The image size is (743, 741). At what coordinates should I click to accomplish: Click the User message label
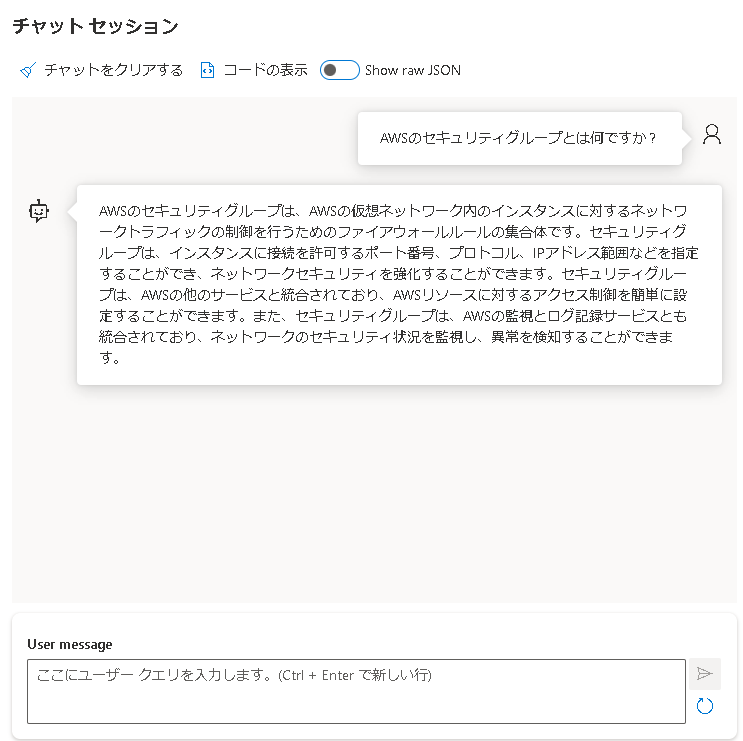click(x=70, y=644)
